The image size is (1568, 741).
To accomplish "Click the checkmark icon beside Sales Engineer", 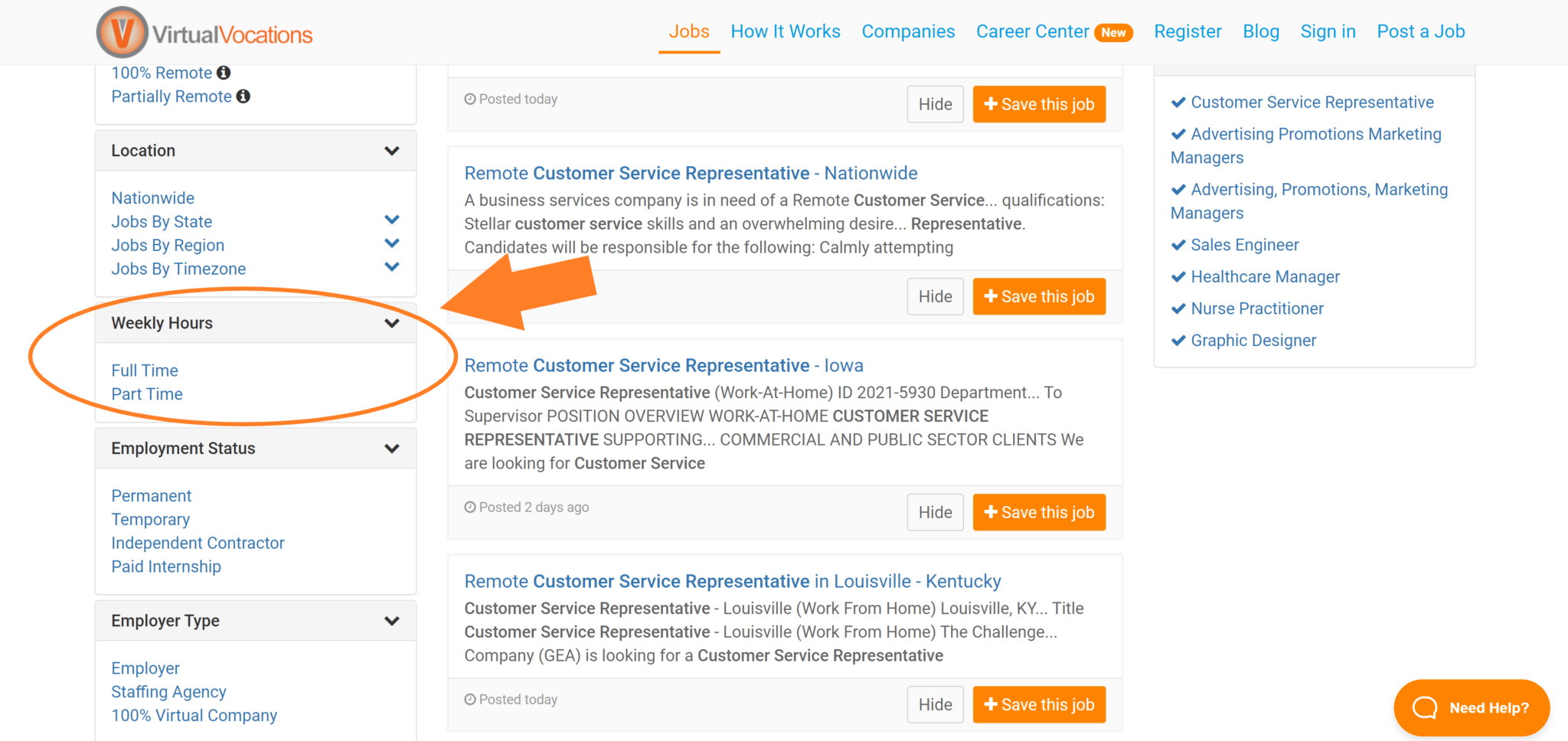I will (x=1178, y=245).
